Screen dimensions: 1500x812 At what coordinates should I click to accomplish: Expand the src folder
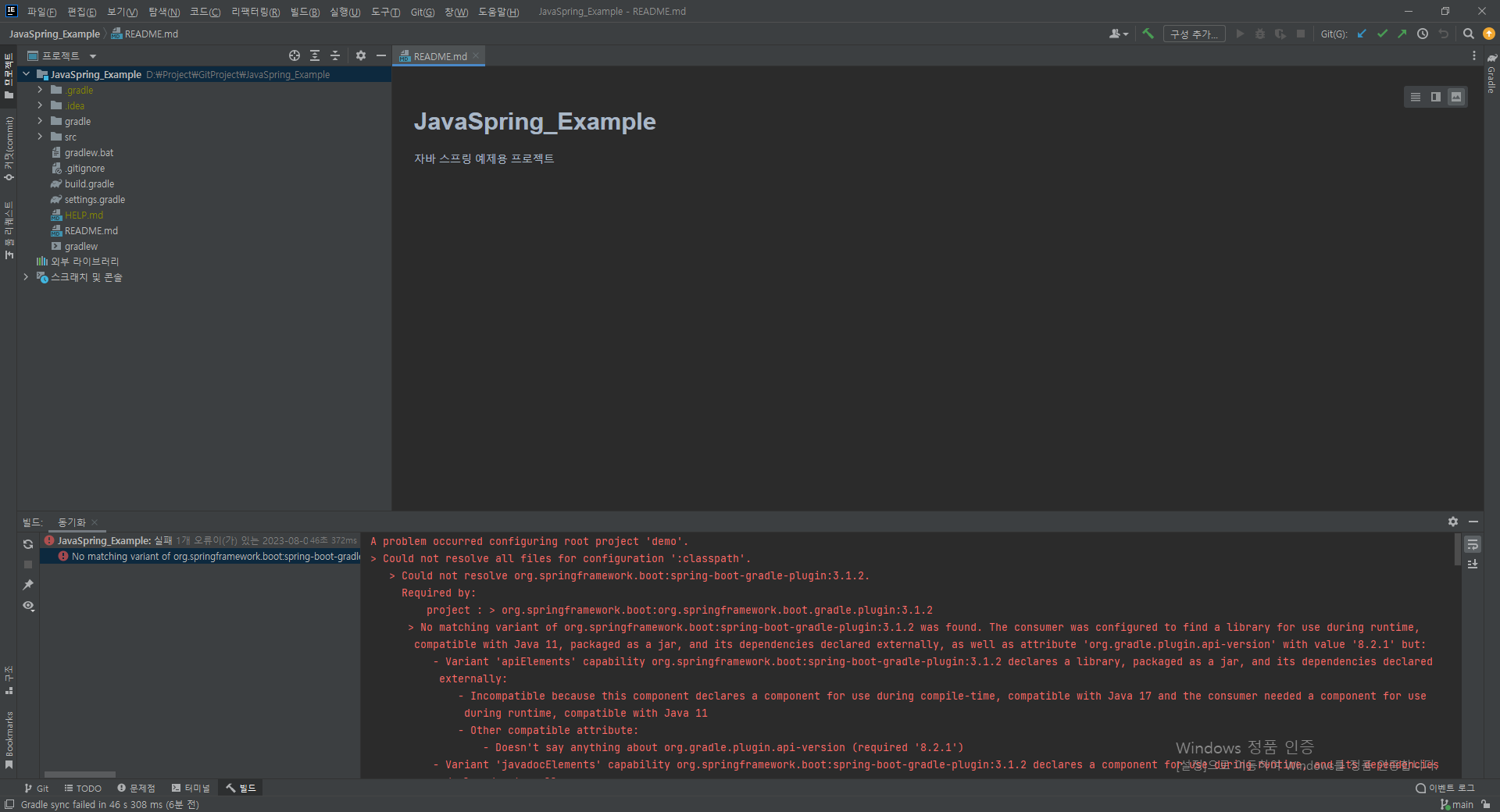coord(40,137)
